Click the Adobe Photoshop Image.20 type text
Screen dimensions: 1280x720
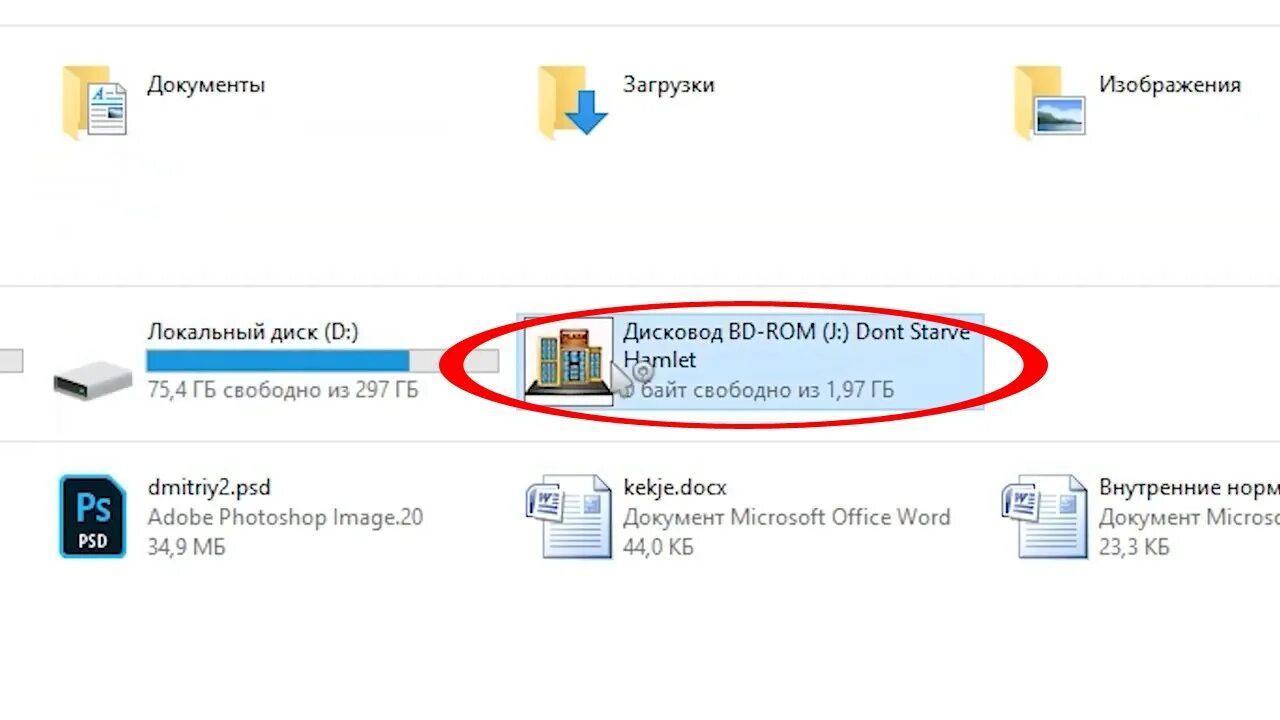coord(285,517)
